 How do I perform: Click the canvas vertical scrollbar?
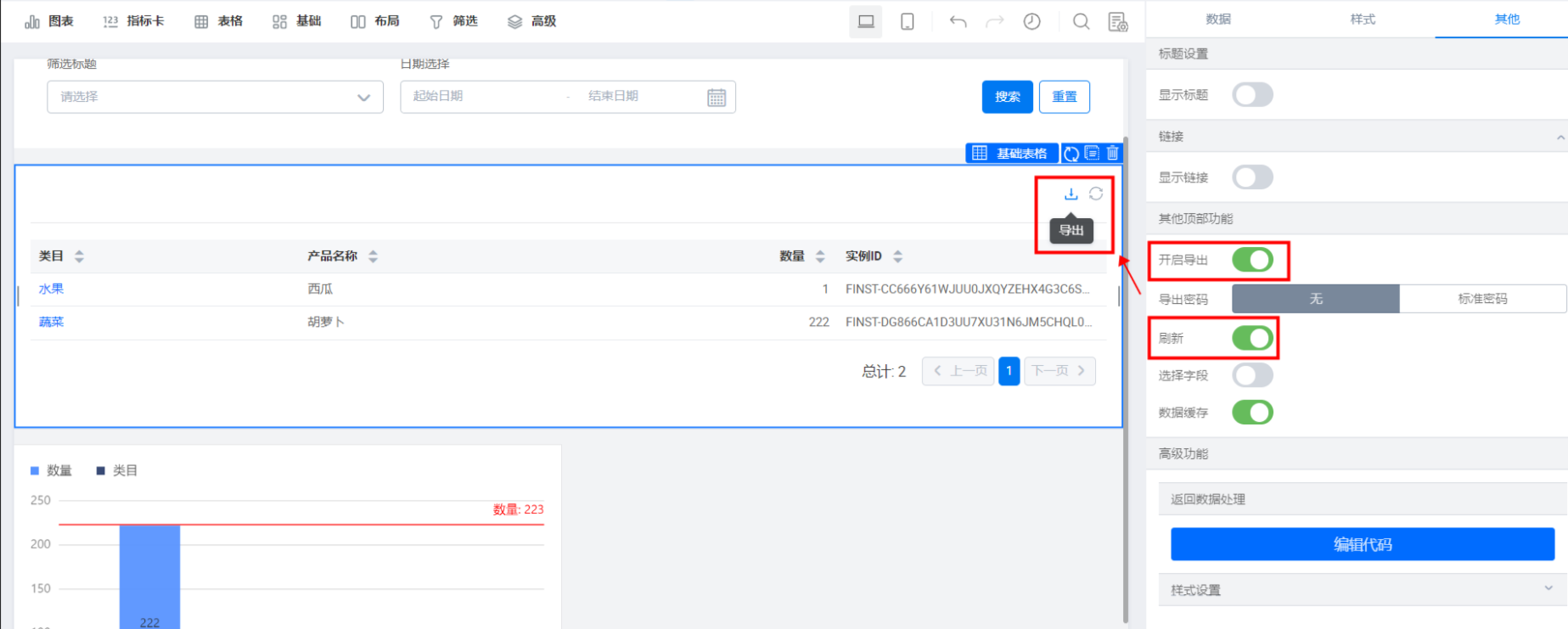[1126, 379]
